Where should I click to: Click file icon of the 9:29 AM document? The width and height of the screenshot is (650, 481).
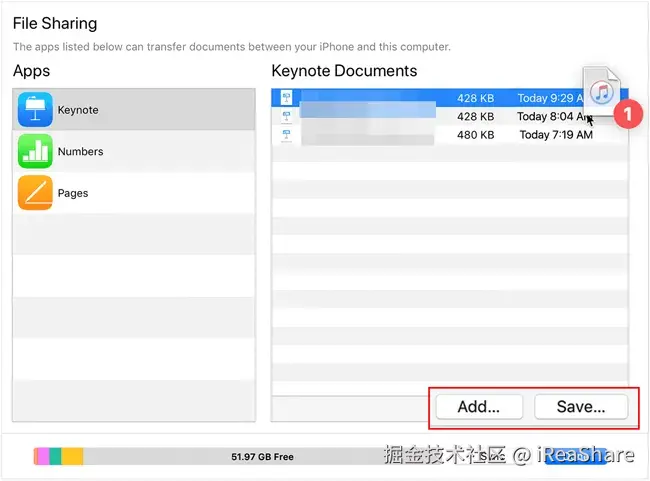pos(286,97)
